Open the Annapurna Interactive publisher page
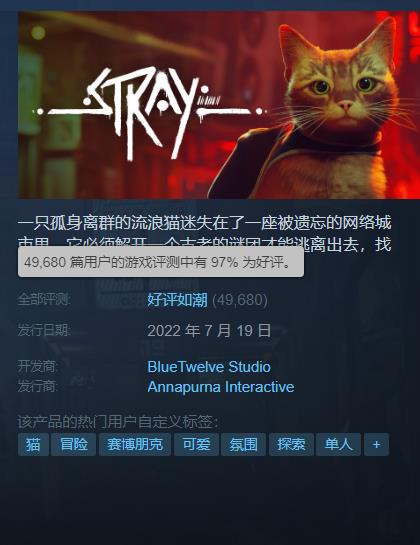The image size is (420, 545). (x=221, y=387)
